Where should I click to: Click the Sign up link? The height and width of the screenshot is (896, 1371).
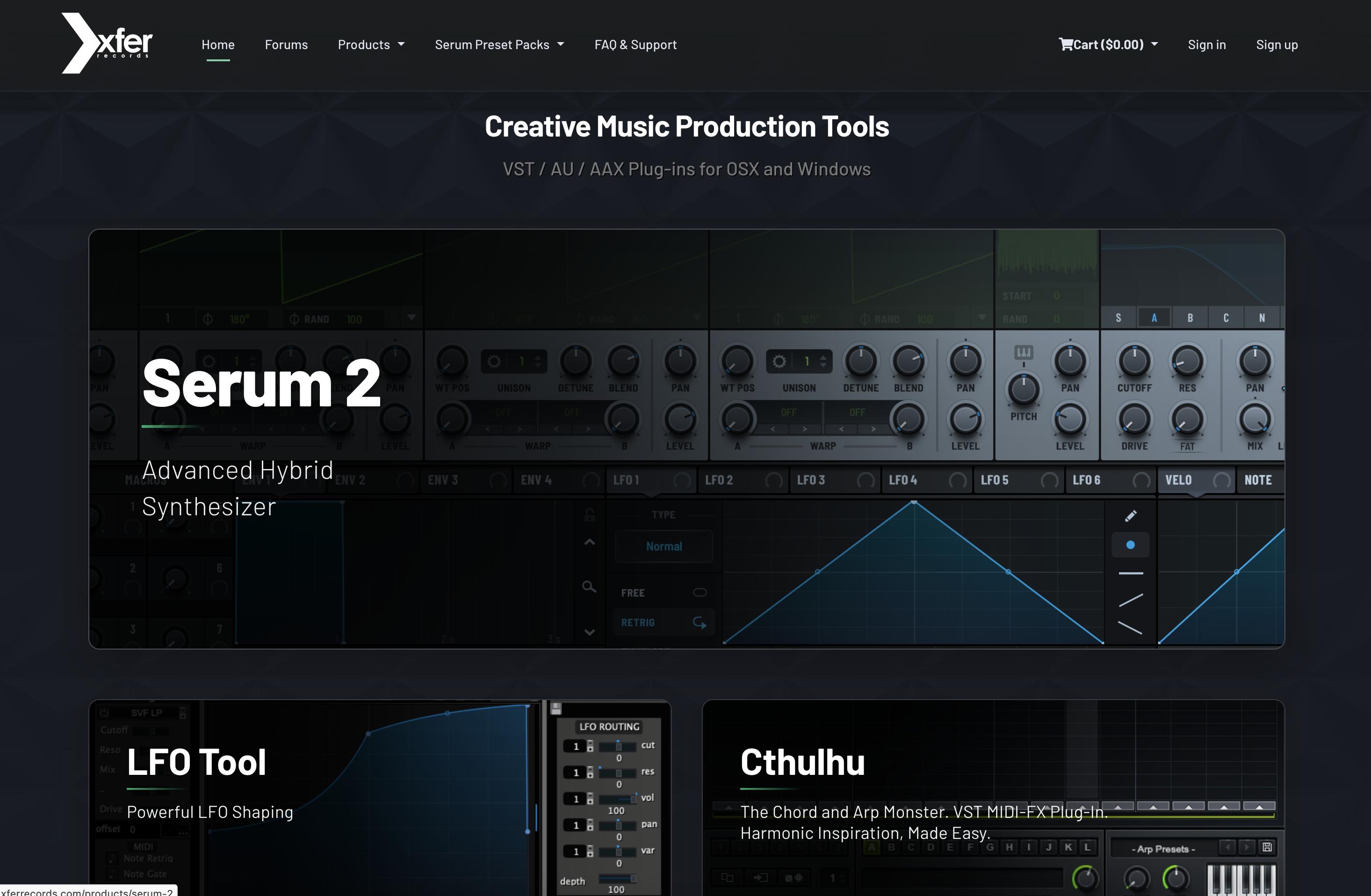[1277, 44]
